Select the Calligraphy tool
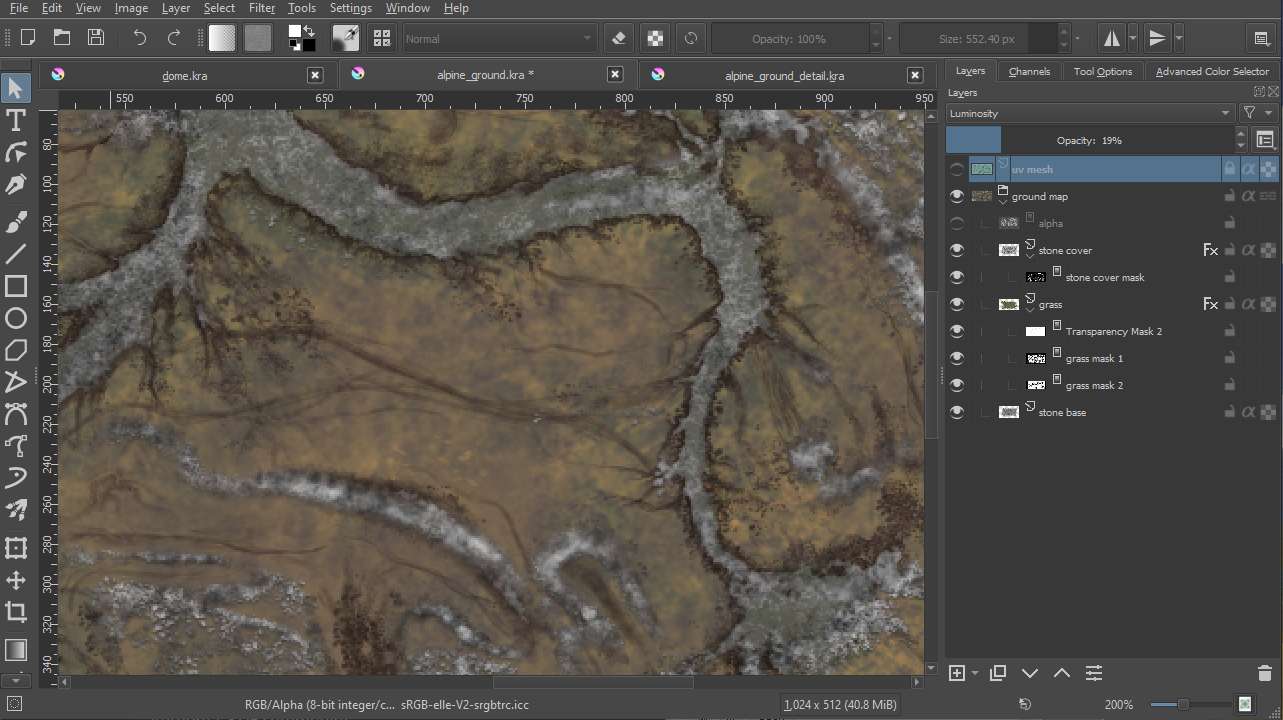The image size is (1283, 720). pyautogui.click(x=16, y=186)
